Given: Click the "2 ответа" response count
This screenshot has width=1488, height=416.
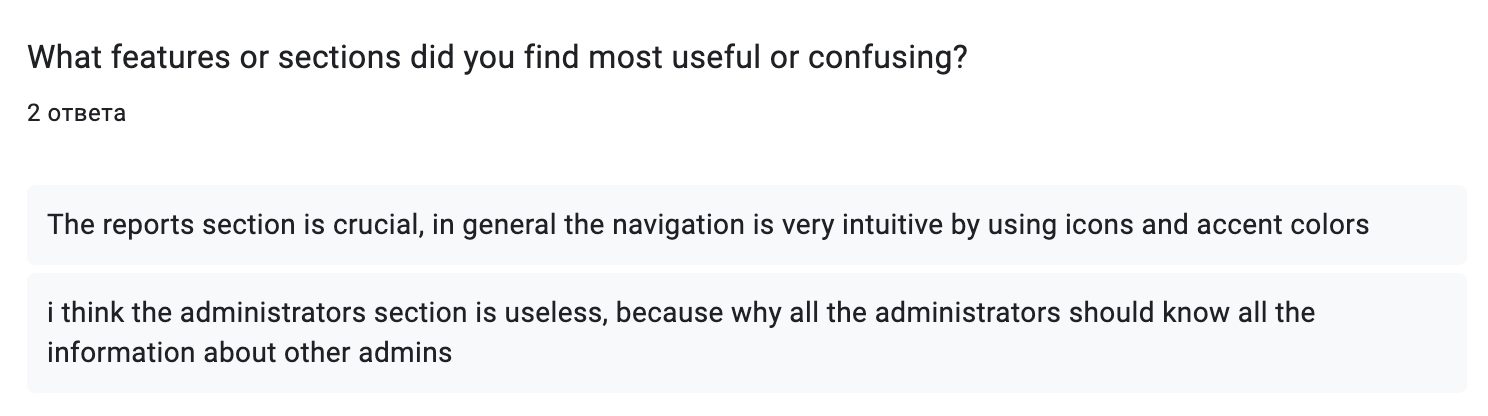Looking at the screenshot, I should (x=77, y=114).
